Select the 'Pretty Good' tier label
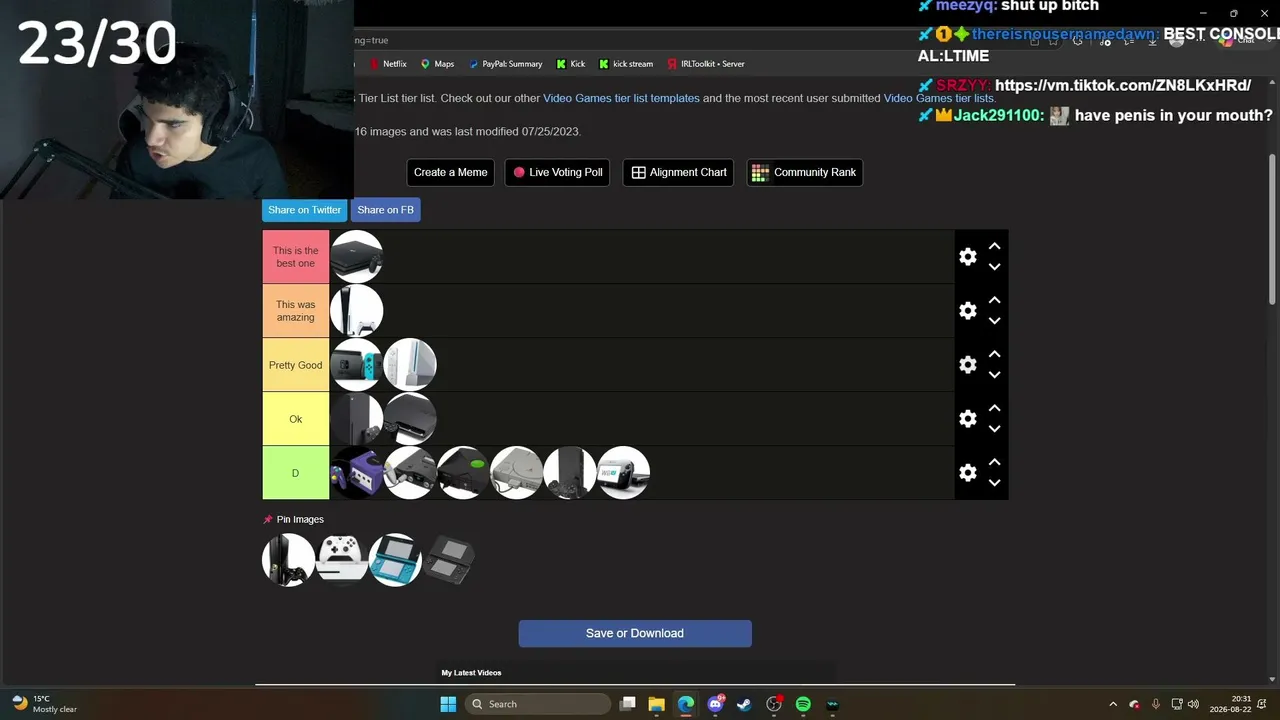Screen dimensions: 1280x720 [296, 365]
